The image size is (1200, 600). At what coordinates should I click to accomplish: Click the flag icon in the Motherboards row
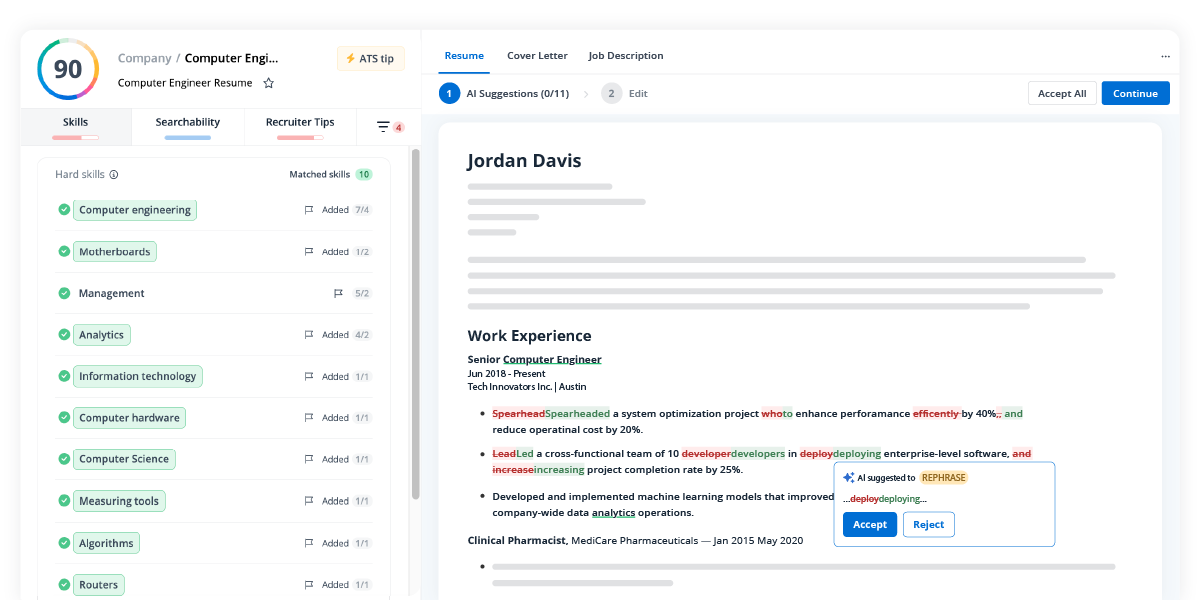309,252
